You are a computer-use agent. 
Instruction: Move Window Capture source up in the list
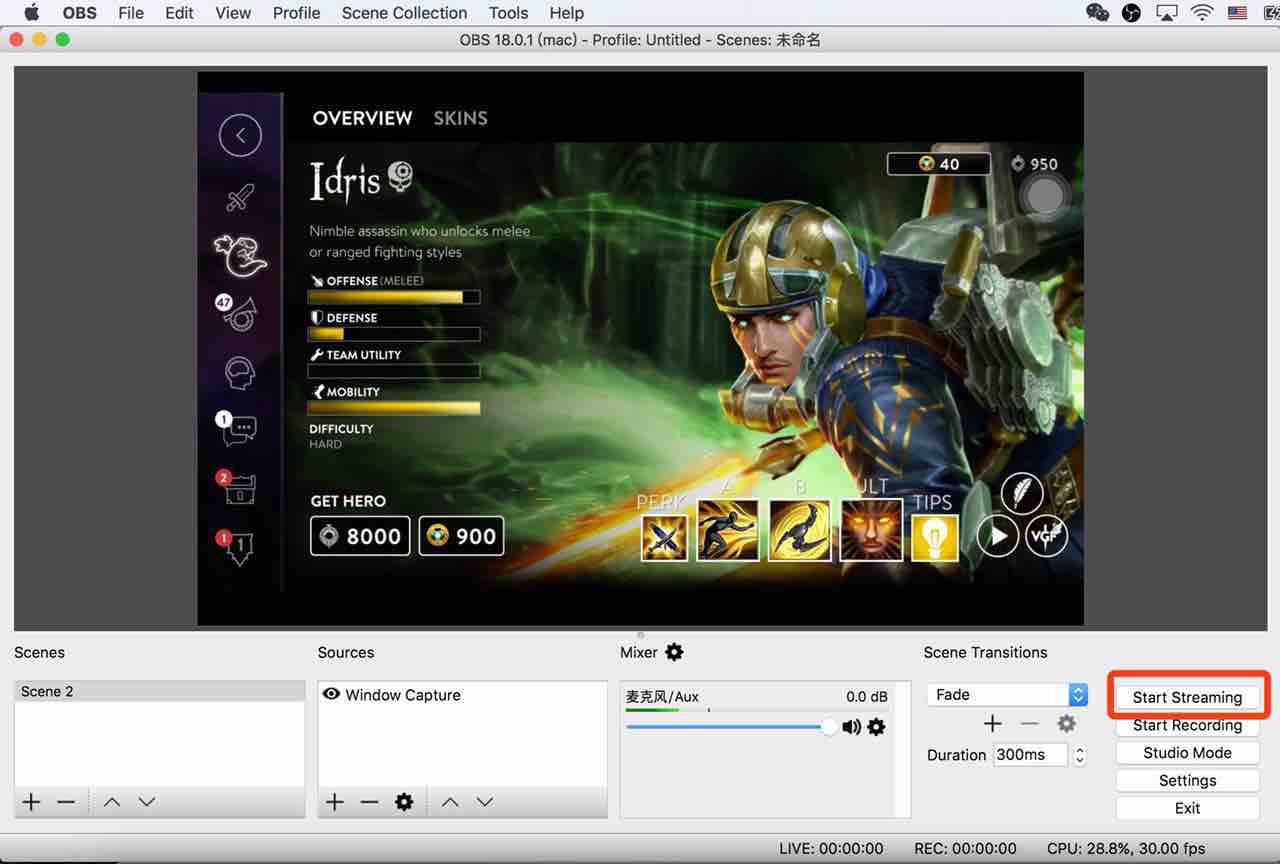click(449, 801)
